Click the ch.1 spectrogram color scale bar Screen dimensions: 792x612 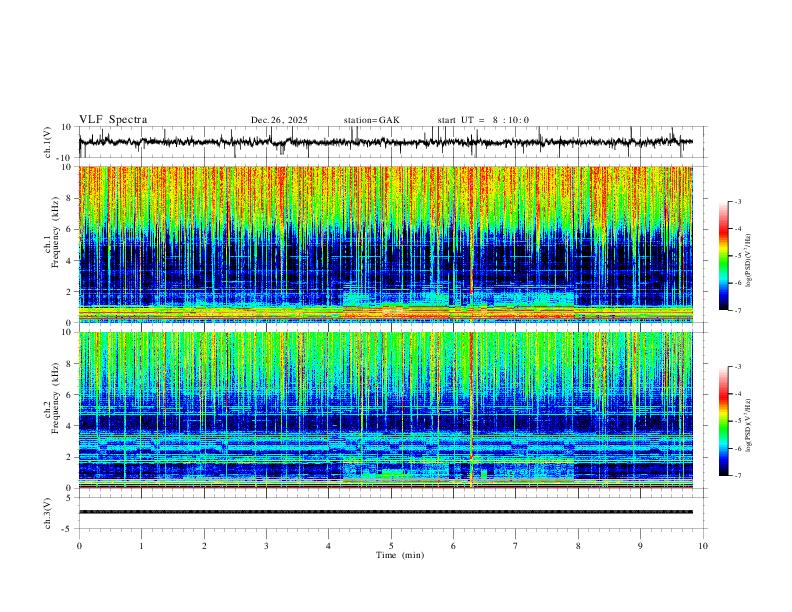(724, 256)
